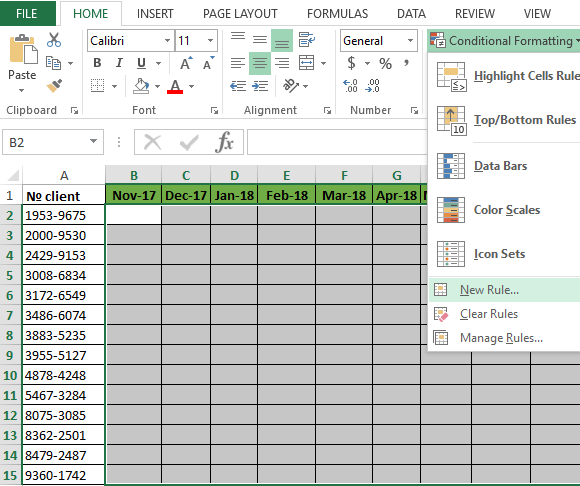Toggle Underline formatting
The image size is (580, 486).
tap(141, 63)
